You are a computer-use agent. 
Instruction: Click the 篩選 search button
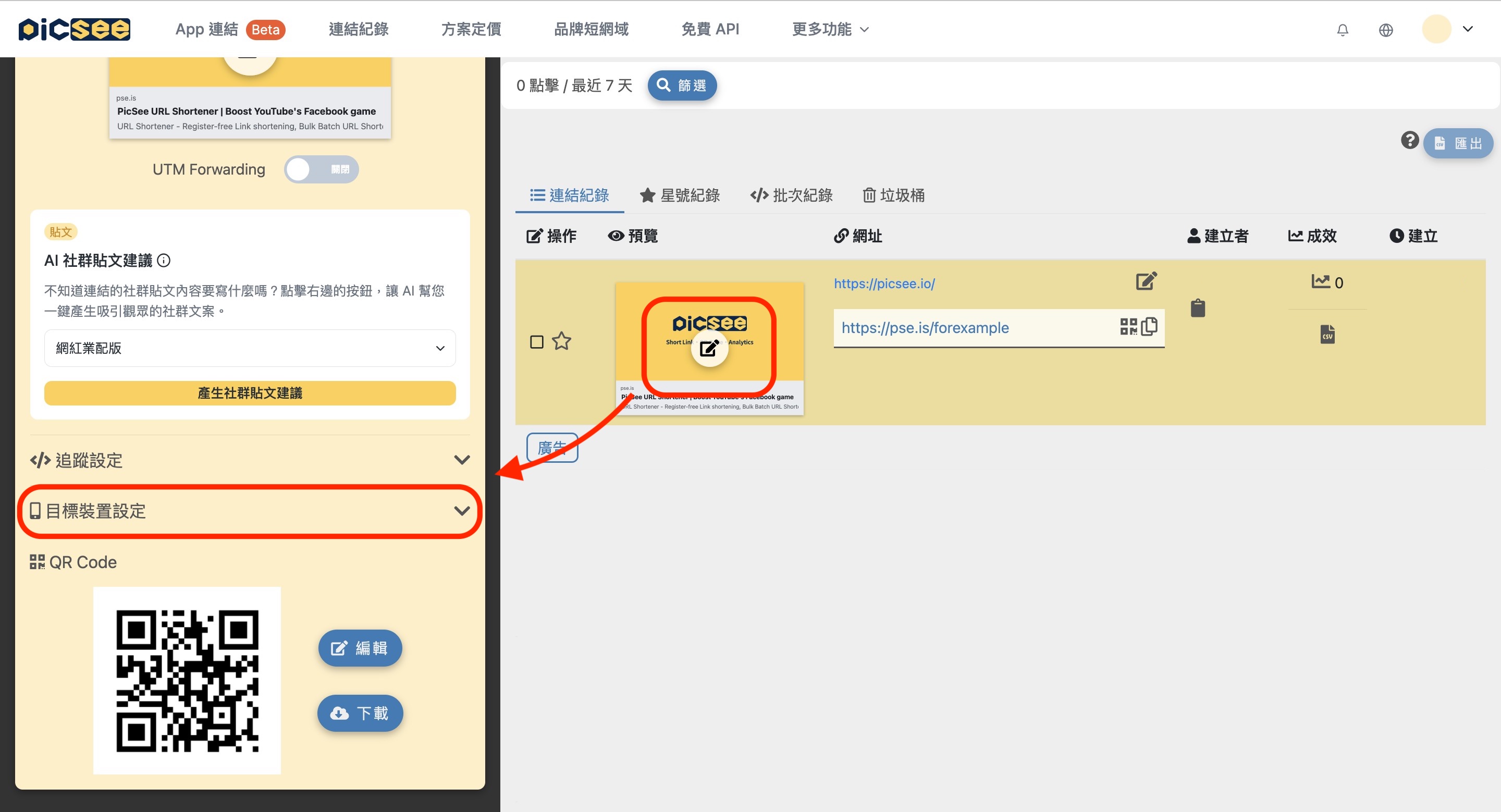[x=682, y=85]
